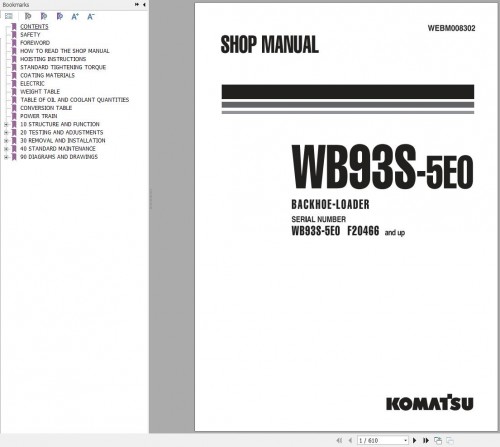Click the bookmark icon beside SAFETY

[x=14, y=35]
